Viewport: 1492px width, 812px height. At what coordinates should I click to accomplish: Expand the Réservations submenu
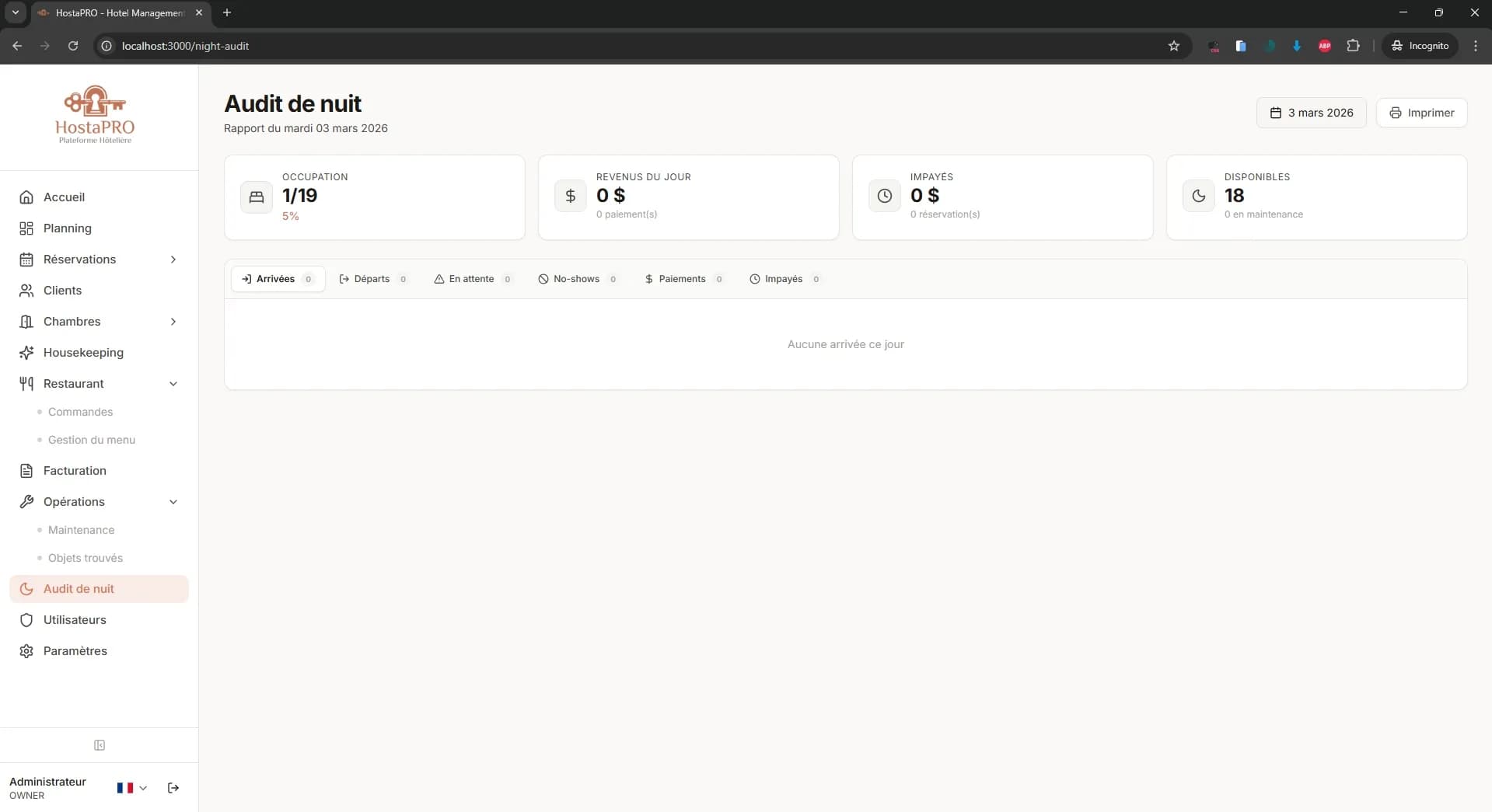click(x=173, y=260)
